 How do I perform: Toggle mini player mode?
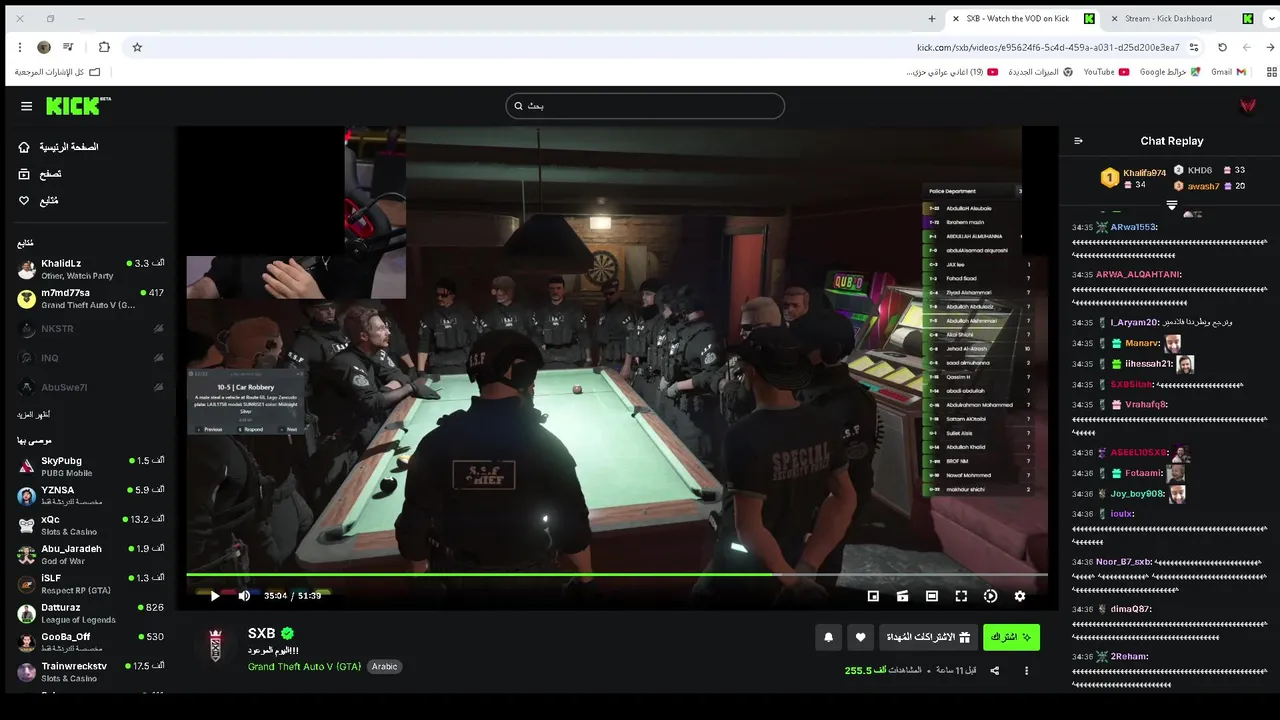click(x=873, y=596)
